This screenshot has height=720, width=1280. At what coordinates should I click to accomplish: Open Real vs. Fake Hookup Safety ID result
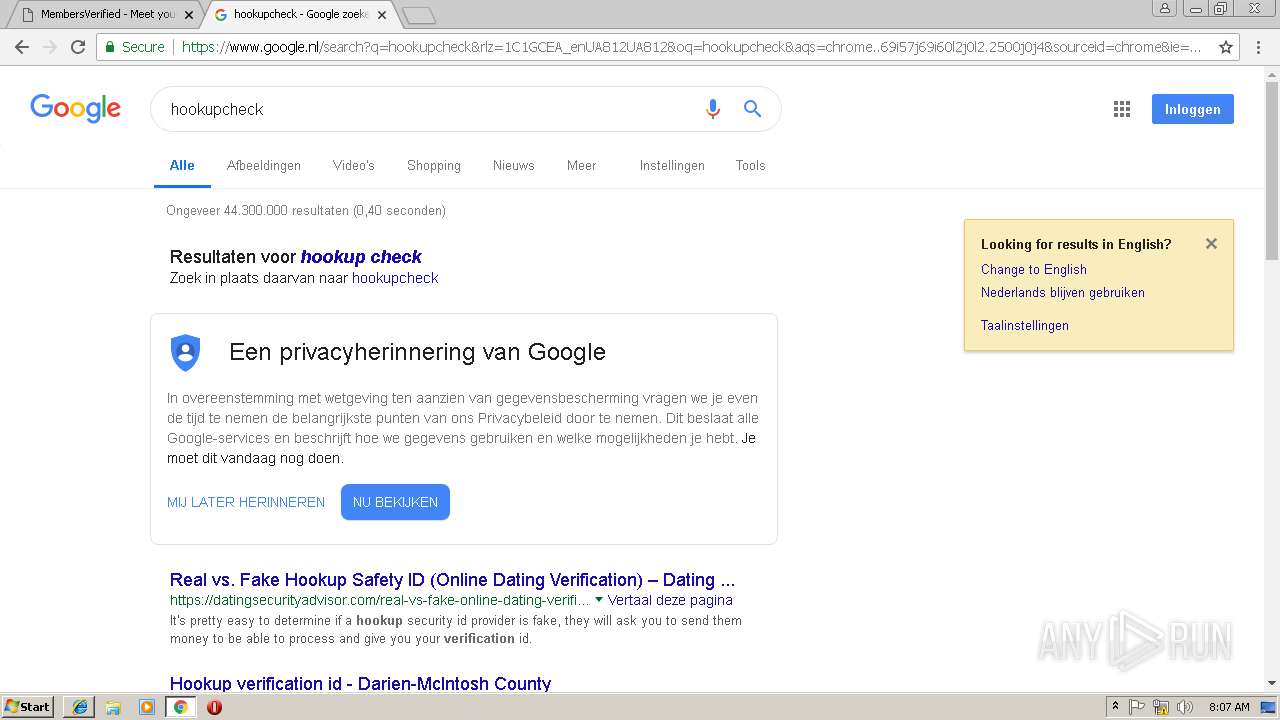pyautogui.click(x=452, y=580)
